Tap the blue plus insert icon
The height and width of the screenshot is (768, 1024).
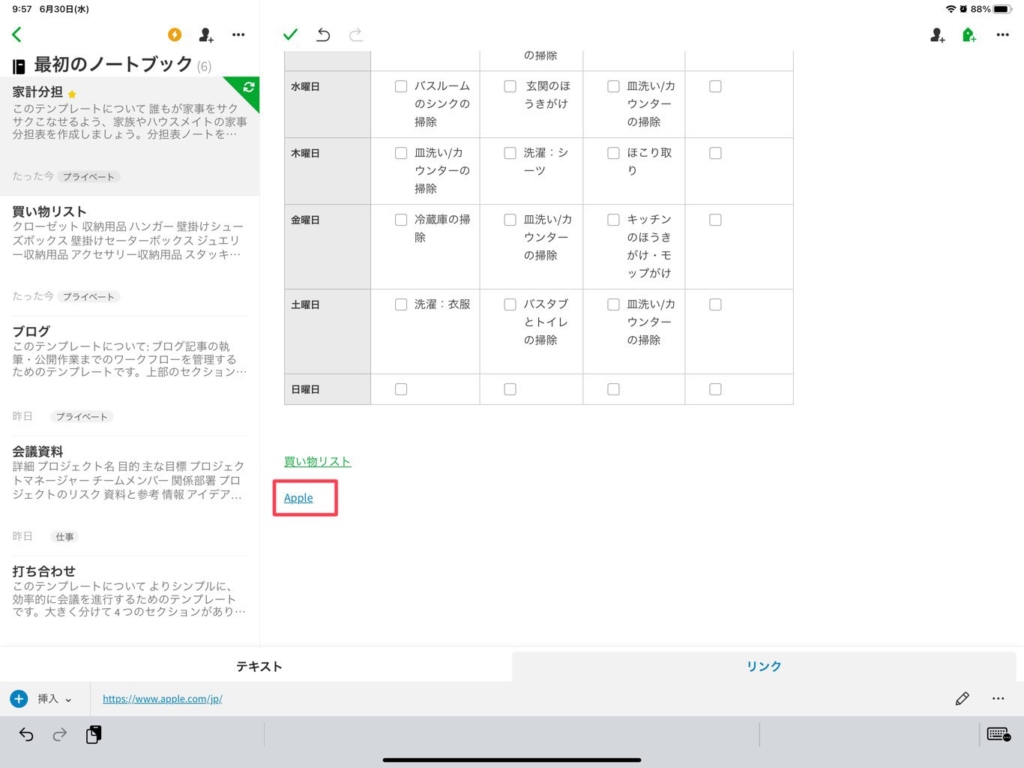(19, 699)
